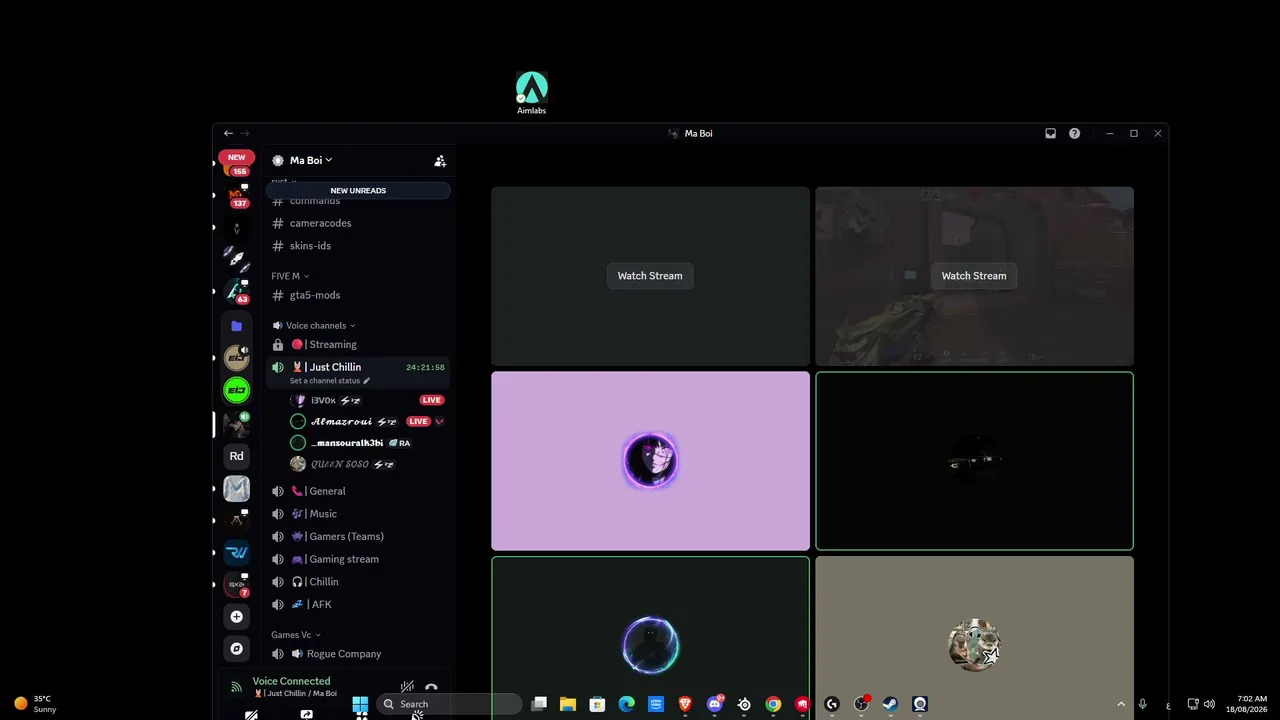
Task: Open Logitech G HUB from taskbar
Action: pos(832,704)
